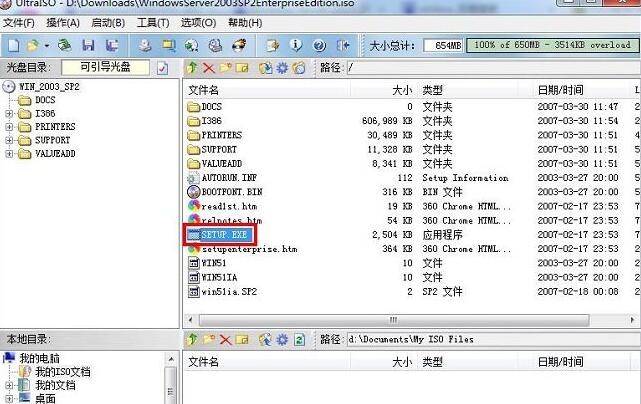Click the 可引导光盘 bootable indicator
This screenshot has height=404, width=641.
pos(105,67)
